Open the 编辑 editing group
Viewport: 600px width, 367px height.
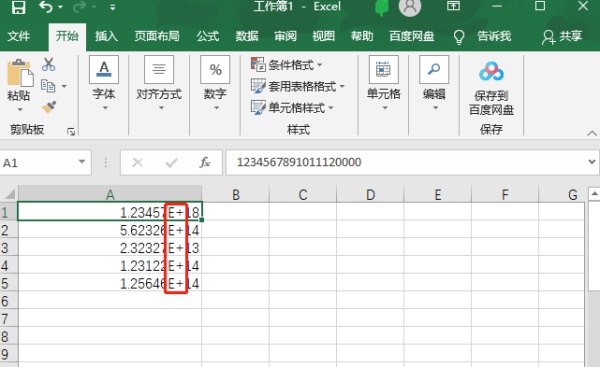pyautogui.click(x=434, y=83)
